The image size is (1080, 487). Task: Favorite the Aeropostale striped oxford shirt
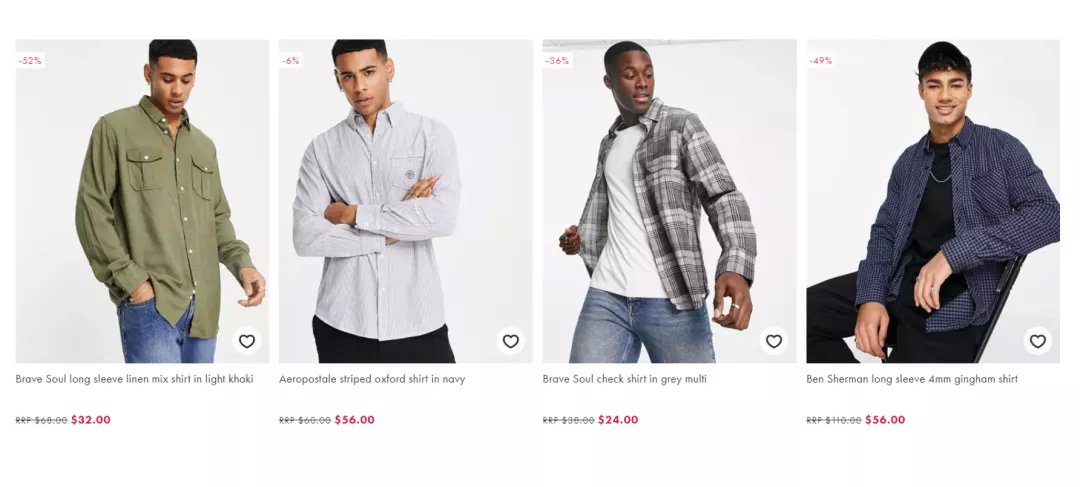point(510,341)
